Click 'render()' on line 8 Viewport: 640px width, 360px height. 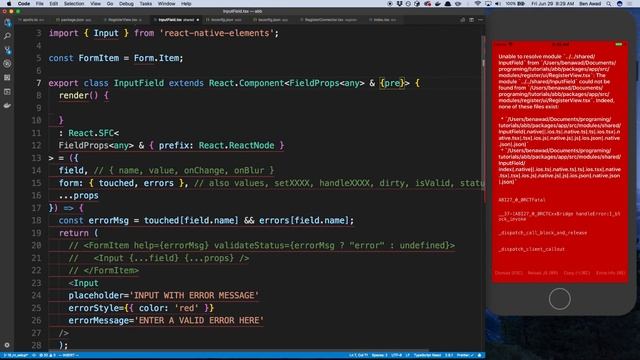point(78,96)
